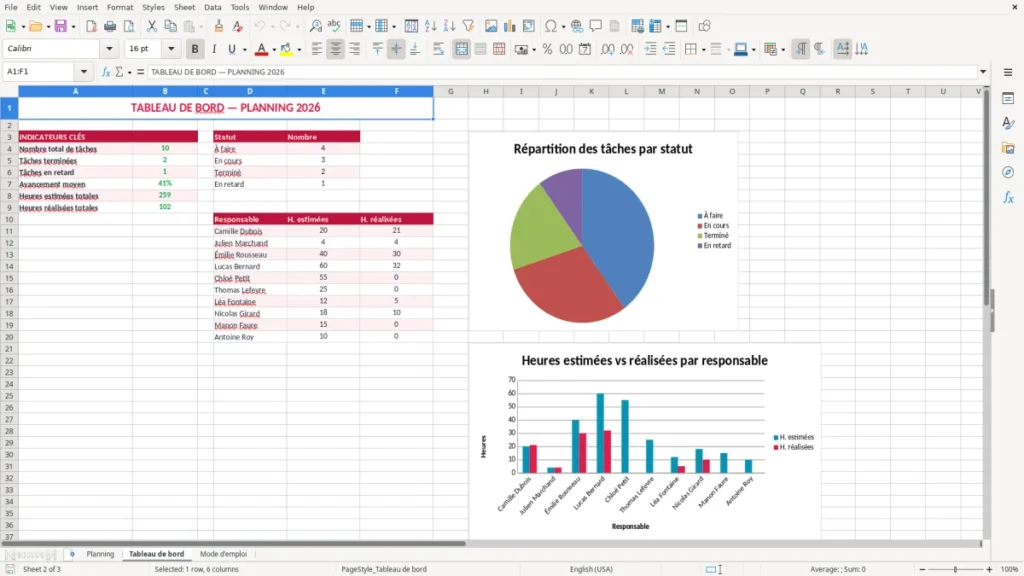Open the sidebar Gallery icon
This screenshot has height=576, width=1024.
click(x=1008, y=148)
